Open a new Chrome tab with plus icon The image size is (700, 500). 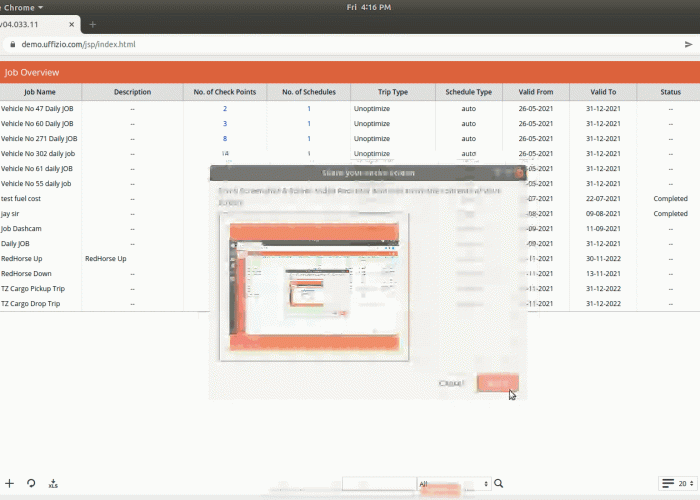click(x=93, y=24)
